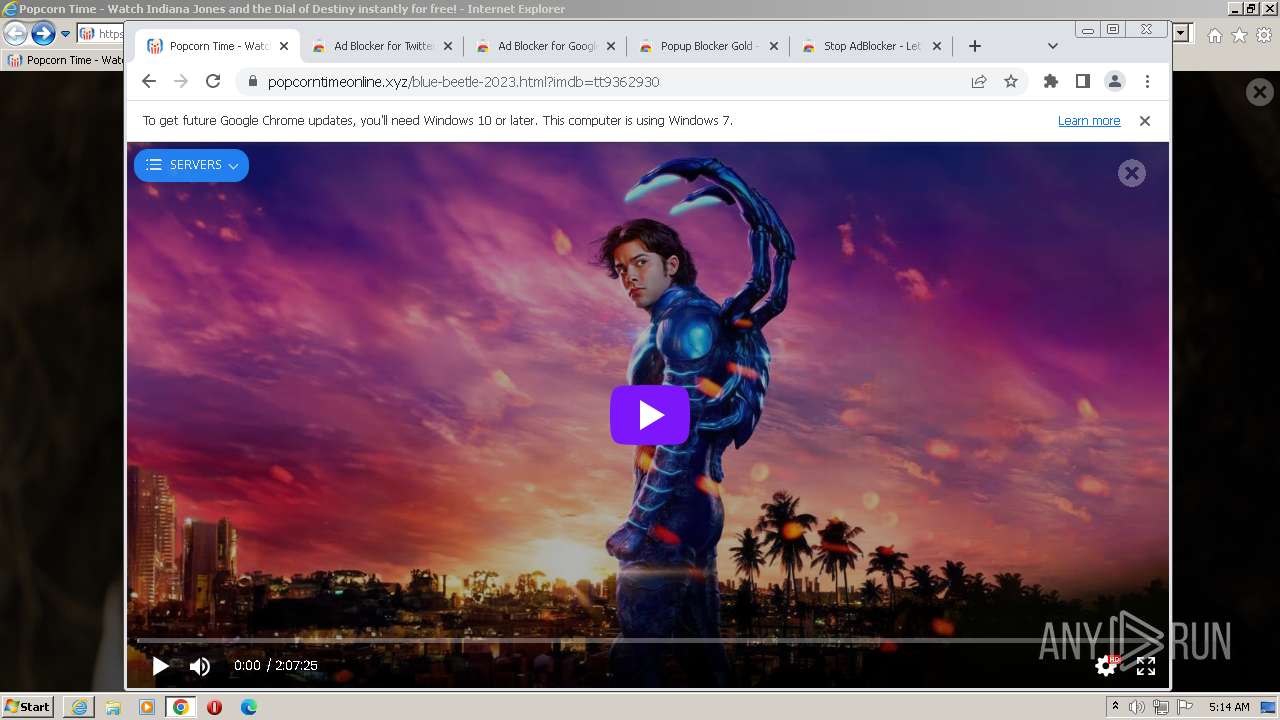Viewport: 1280px width, 720px height.
Task: Go back in Internet Explorer window
Action: [x=15, y=33]
